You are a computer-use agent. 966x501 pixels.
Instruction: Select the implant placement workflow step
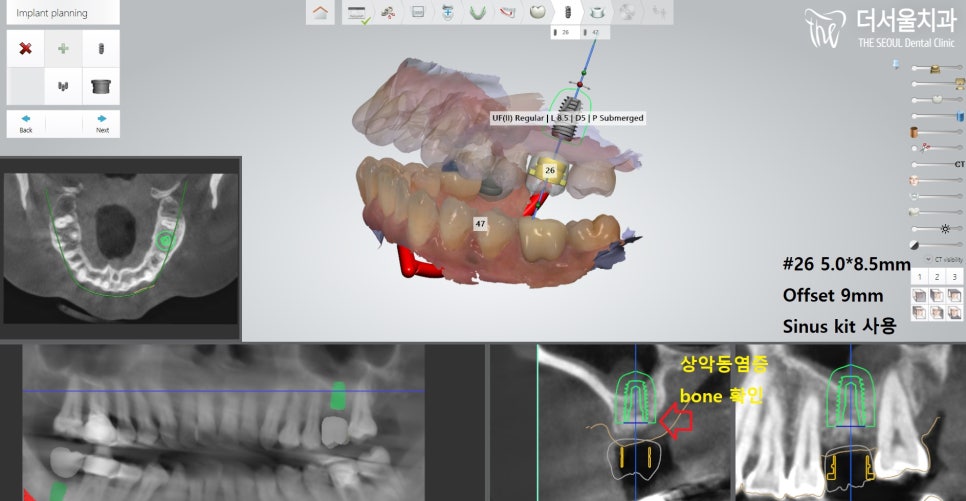tap(567, 12)
